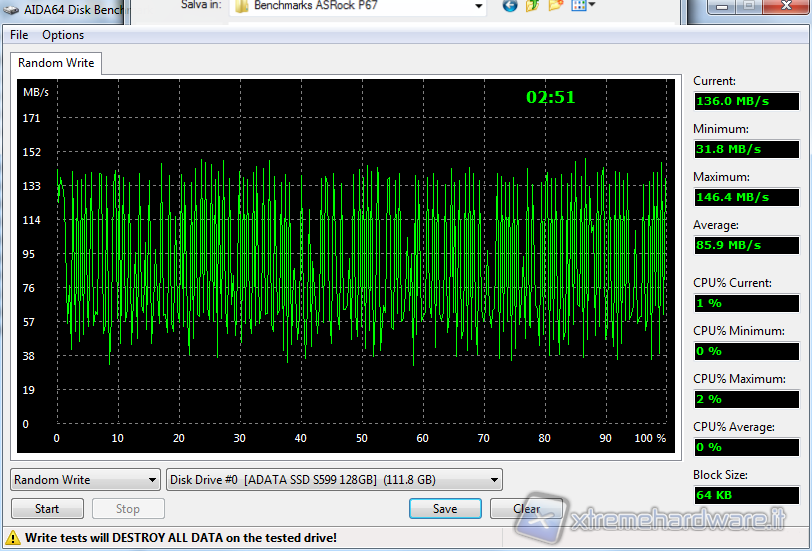Click the AIDA64 Disk Benchmark title icon
This screenshot has width=812, height=551.
(11, 8)
